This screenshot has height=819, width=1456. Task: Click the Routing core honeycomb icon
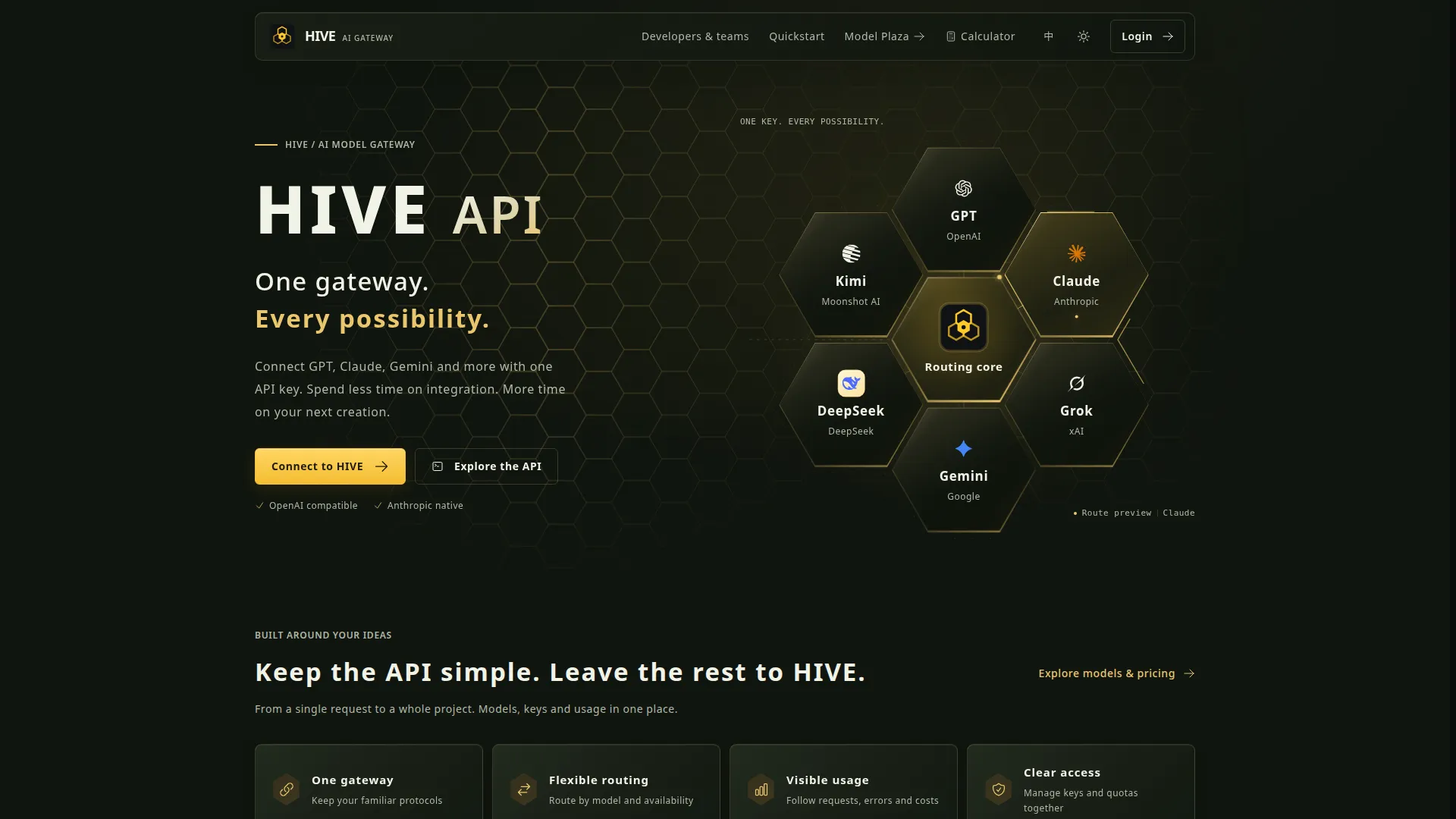pyautogui.click(x=963, y=327)
